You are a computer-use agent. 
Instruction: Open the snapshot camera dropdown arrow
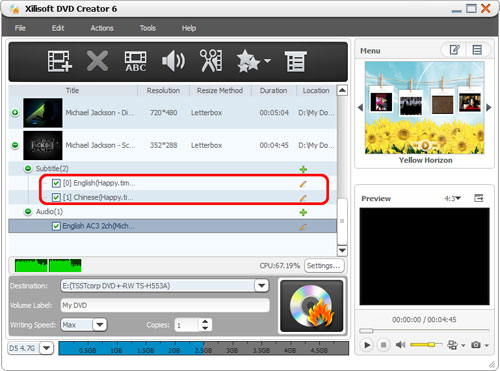[x=487, y=345]
